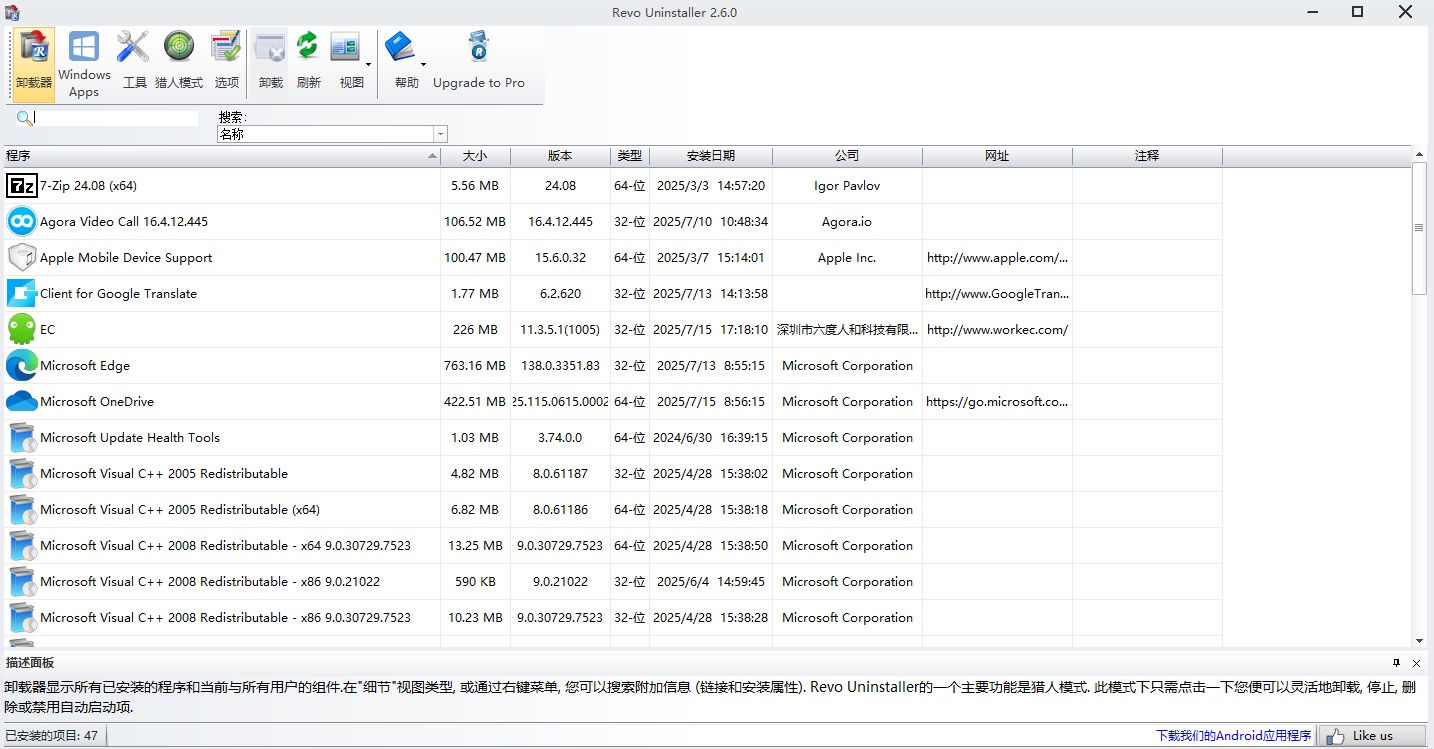The image size is (1434, 749).
Task: Sort by 大小 (Size) column header
Action: (x=476, y=156)
